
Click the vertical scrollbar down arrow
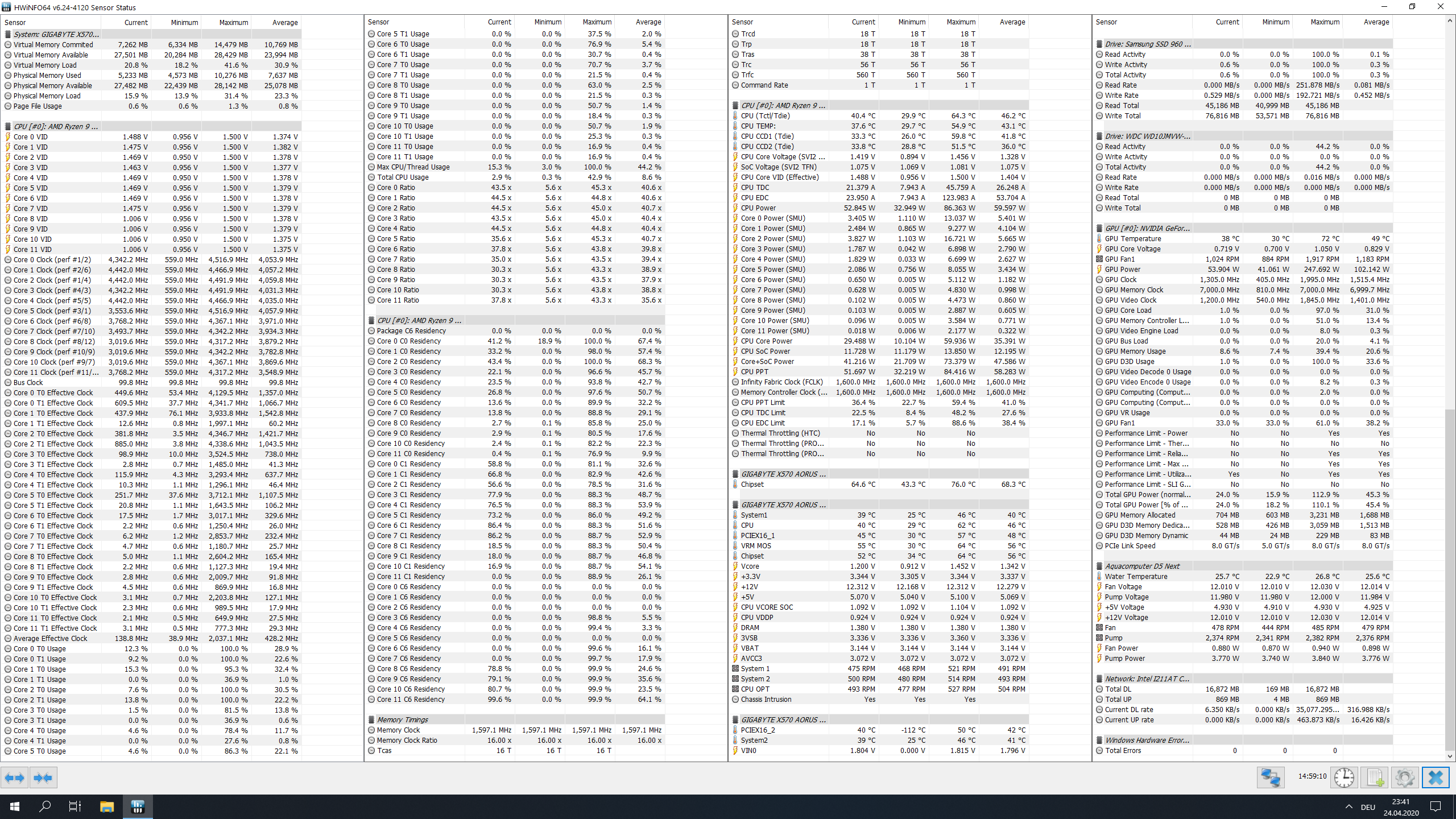1450,756
